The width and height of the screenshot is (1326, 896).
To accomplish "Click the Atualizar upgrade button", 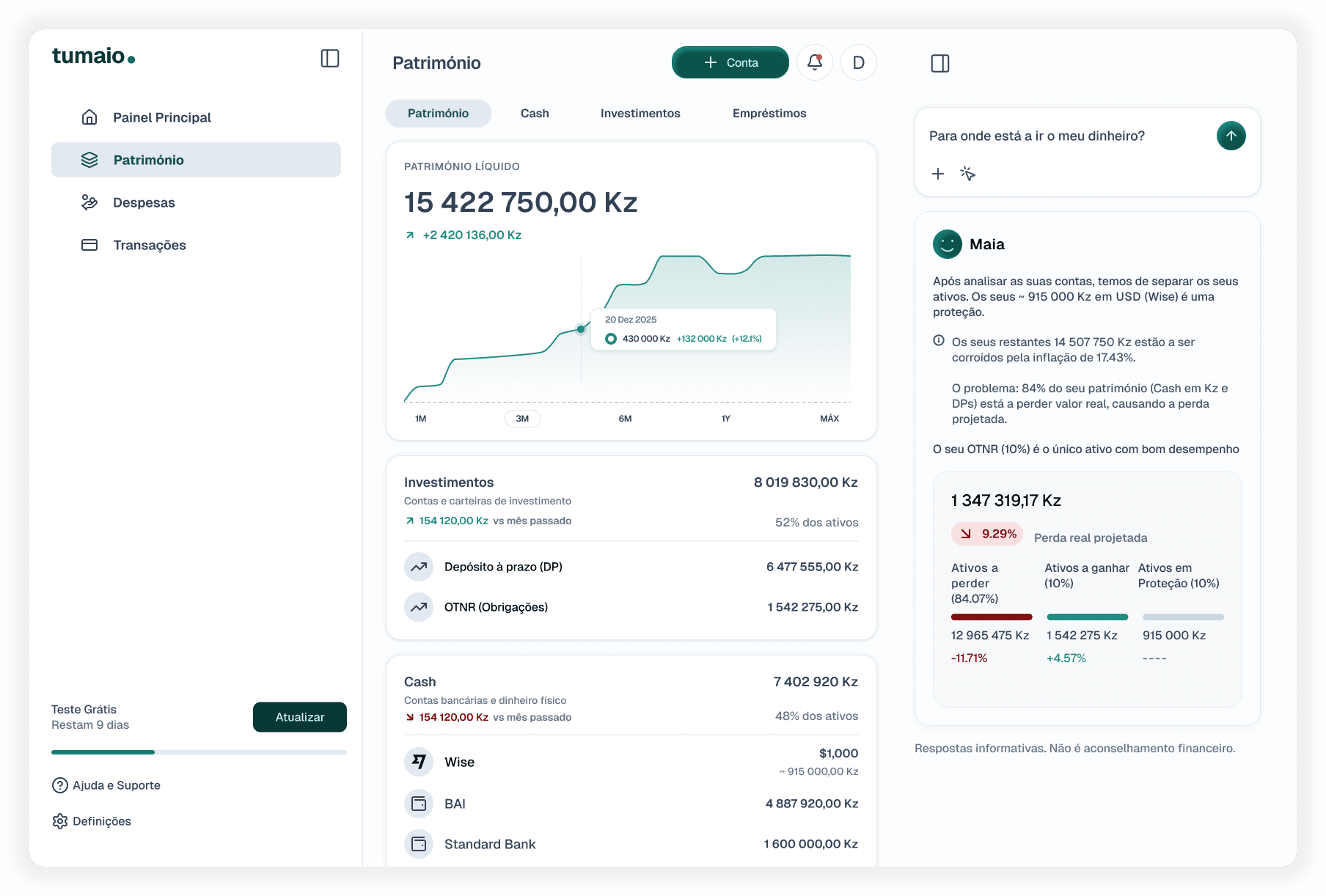I will tap(299, 717).
